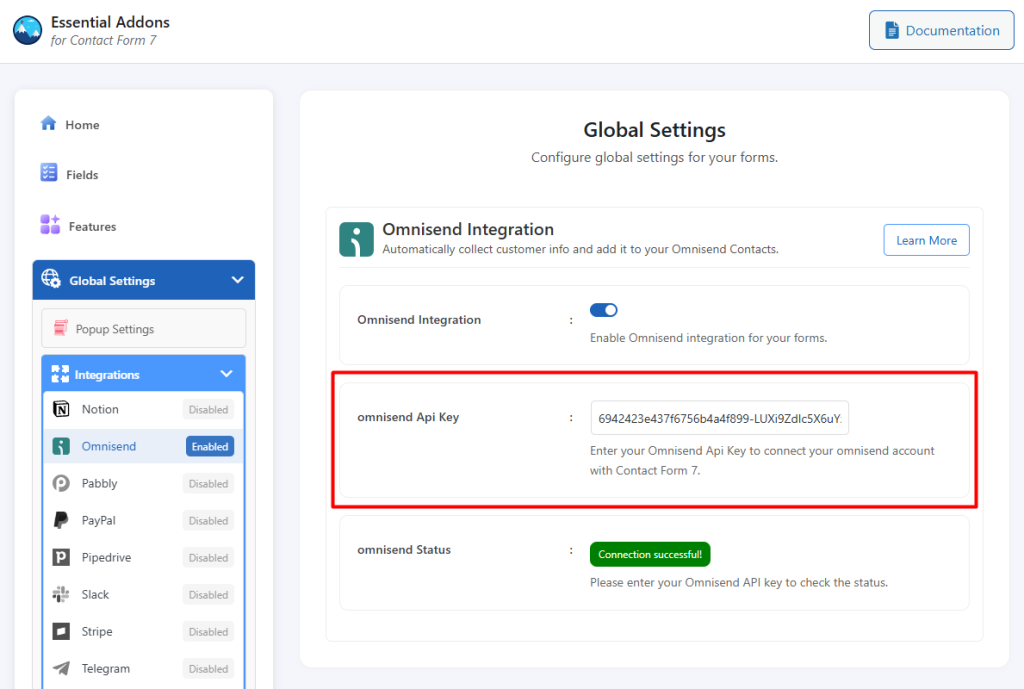Click Disabled badge next to Stripe

[208, 632]
